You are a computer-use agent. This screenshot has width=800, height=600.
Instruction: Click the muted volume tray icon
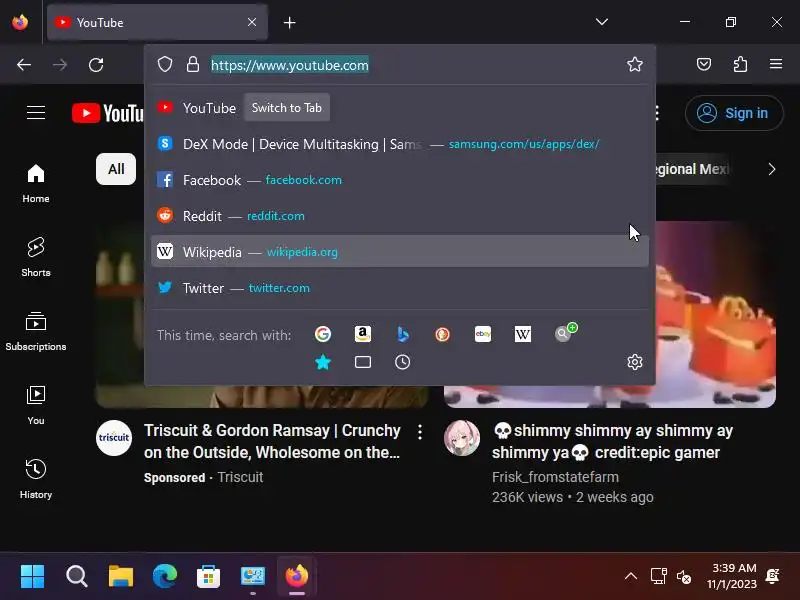pos(684,577)
